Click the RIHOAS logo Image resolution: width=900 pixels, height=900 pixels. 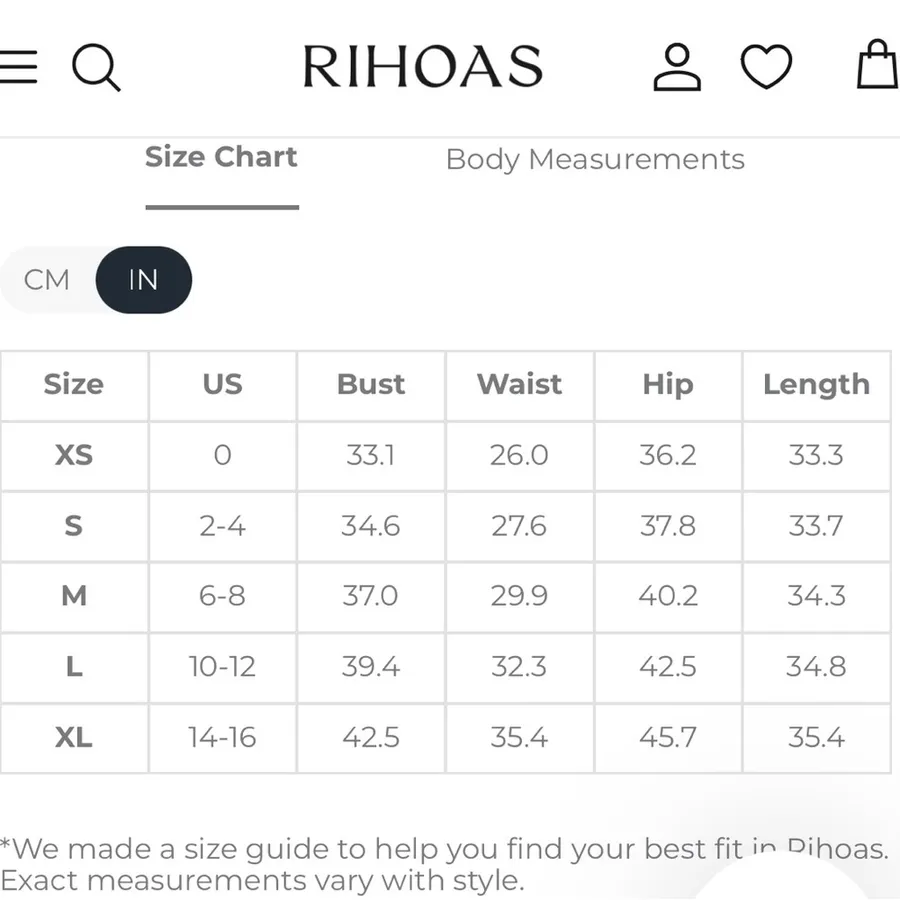pos(422,67)
